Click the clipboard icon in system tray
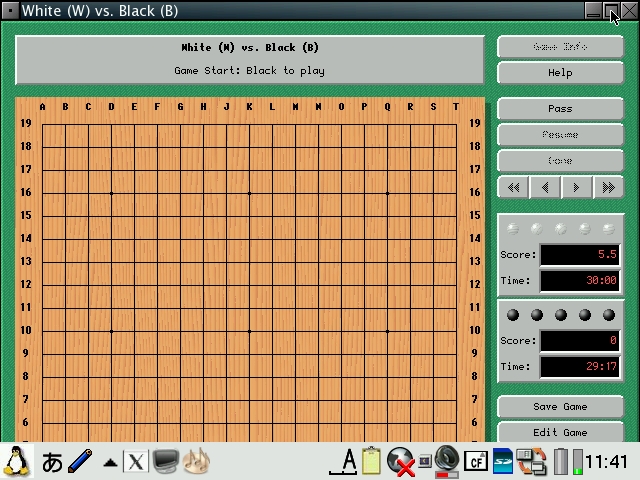640x480 pixels. point(372,461)
